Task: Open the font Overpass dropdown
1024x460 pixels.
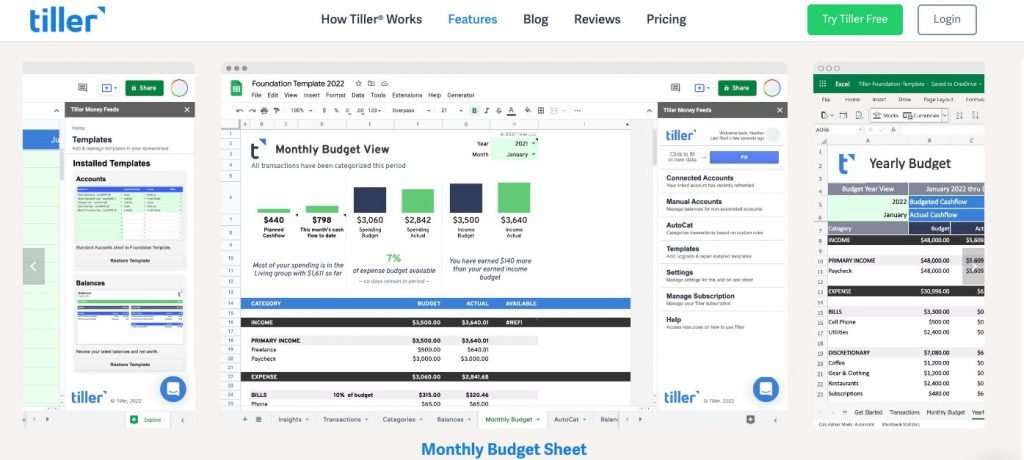Action: 411,110
